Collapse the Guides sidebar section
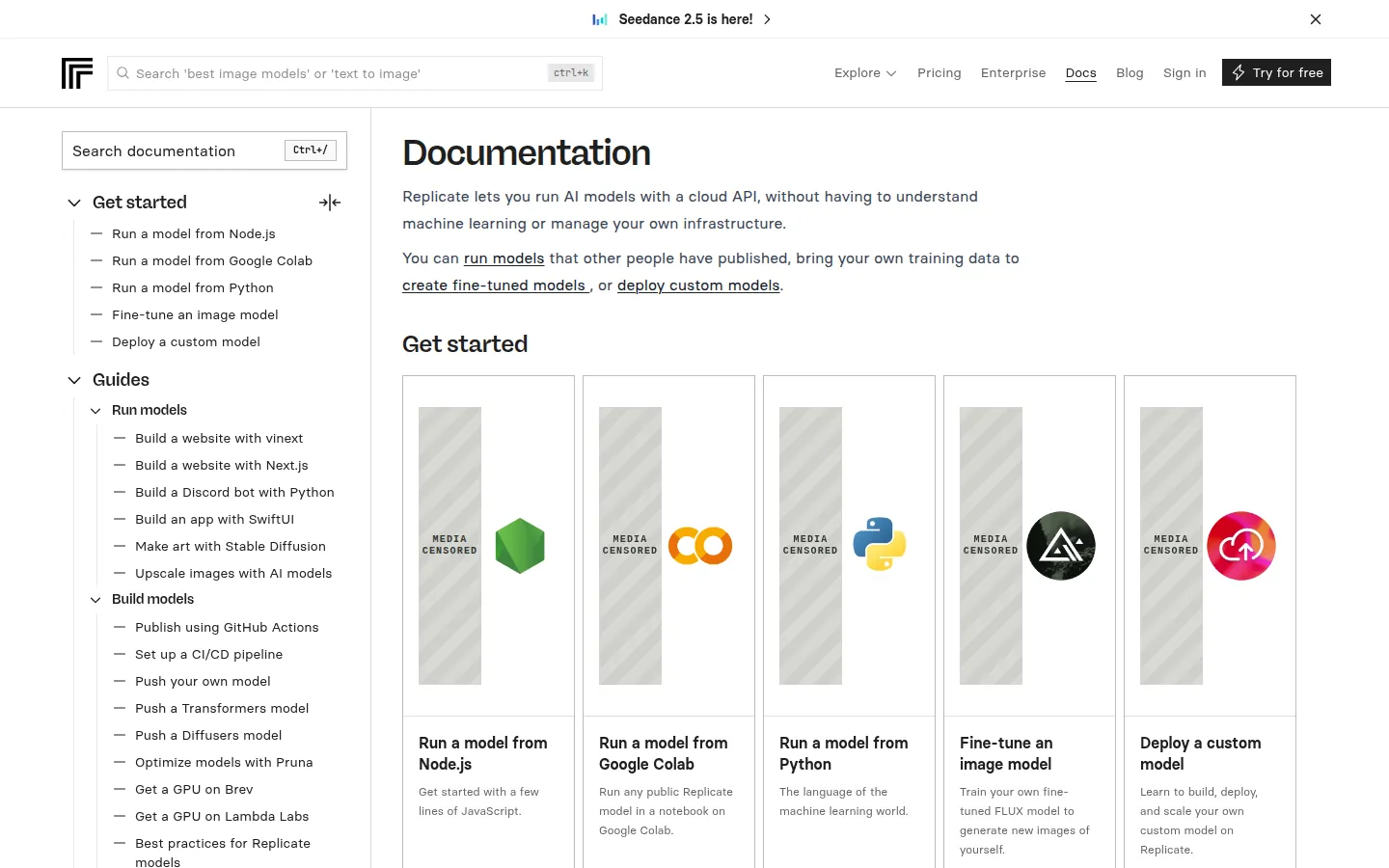Viewport: 1389px width, 868px height. pyautogui.click(x=74, y=380)
